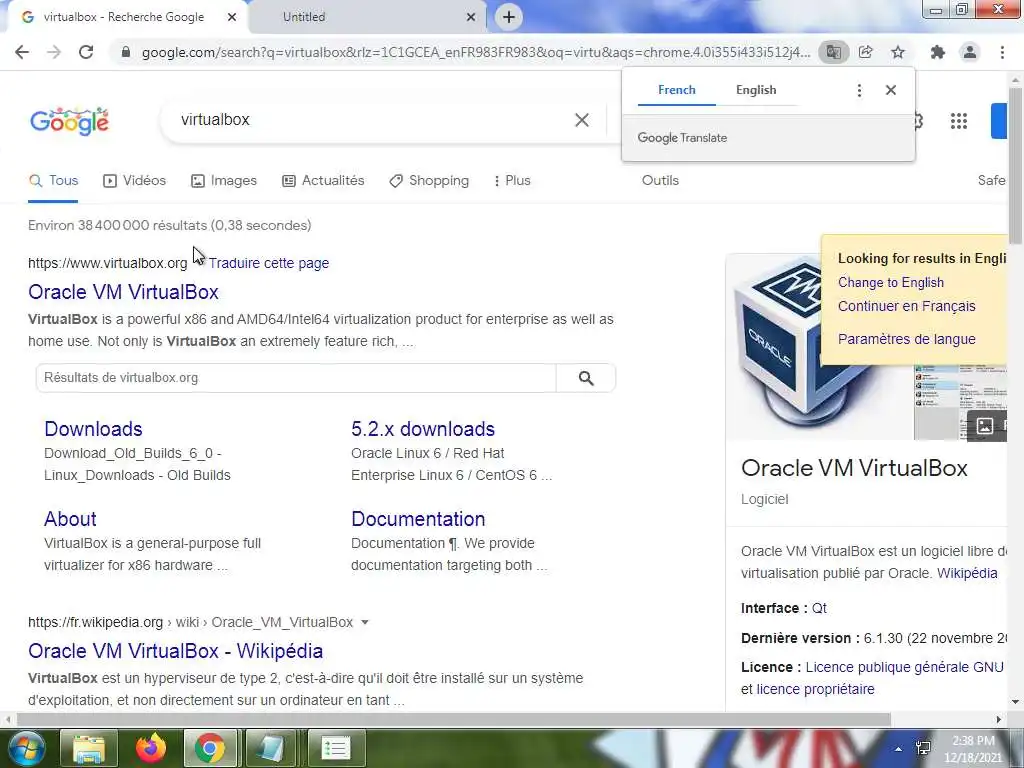The height and width of the screenshot is (768, 1024).
Task: Open the Outils search tools
Action: tap(660, 181)
